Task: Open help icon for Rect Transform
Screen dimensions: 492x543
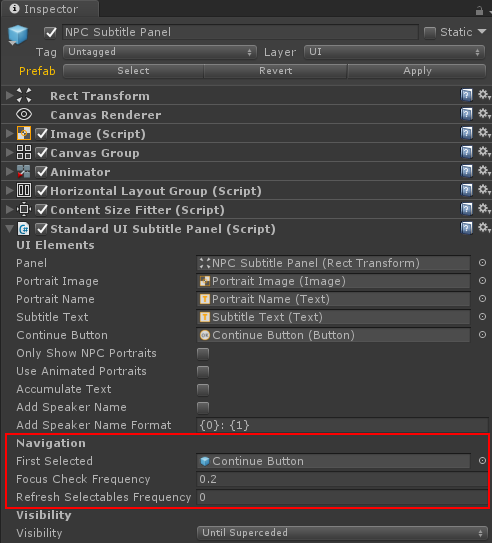Action: [x=466, y=95]
